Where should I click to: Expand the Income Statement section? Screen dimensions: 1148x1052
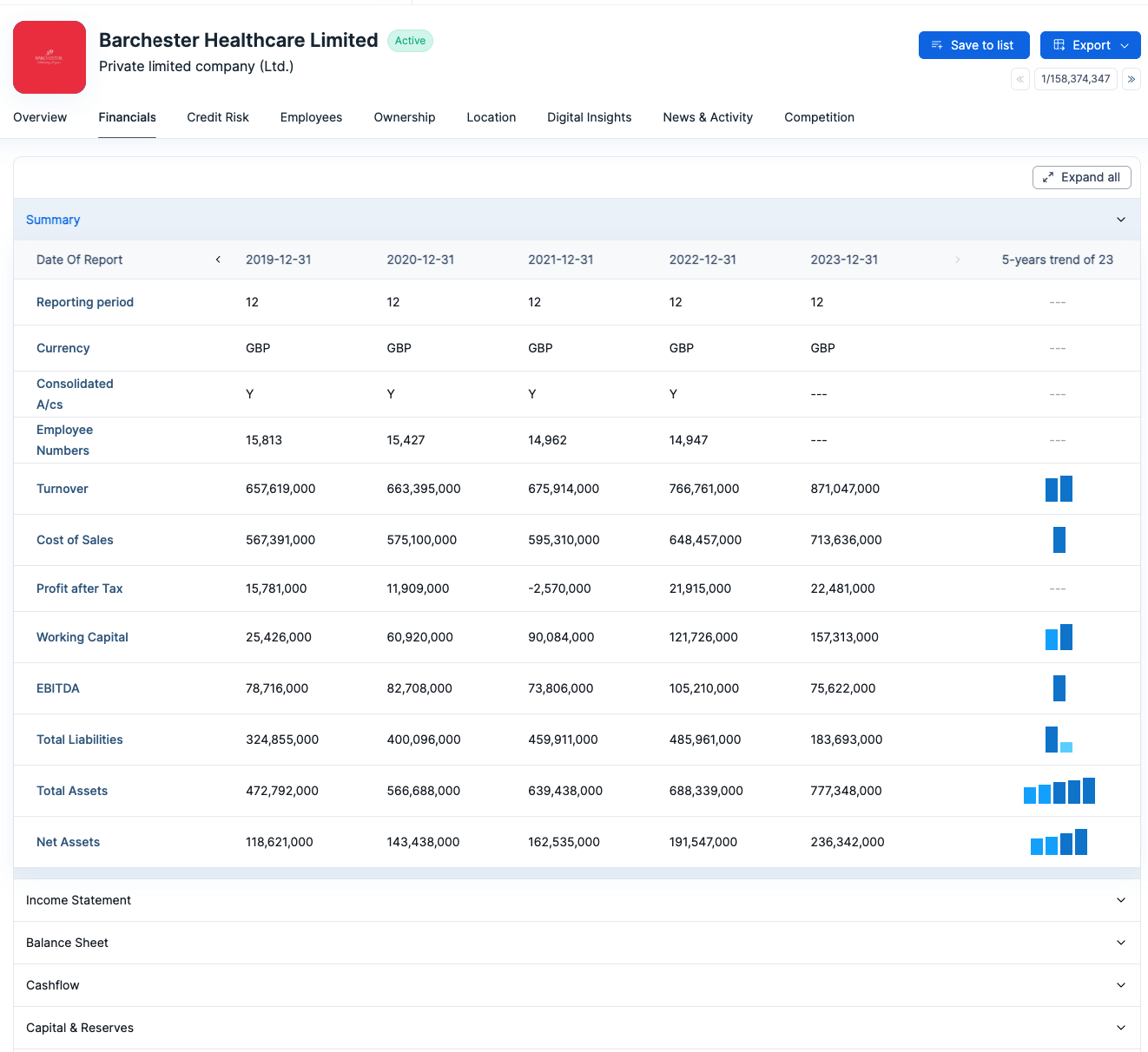(1120, 900)
